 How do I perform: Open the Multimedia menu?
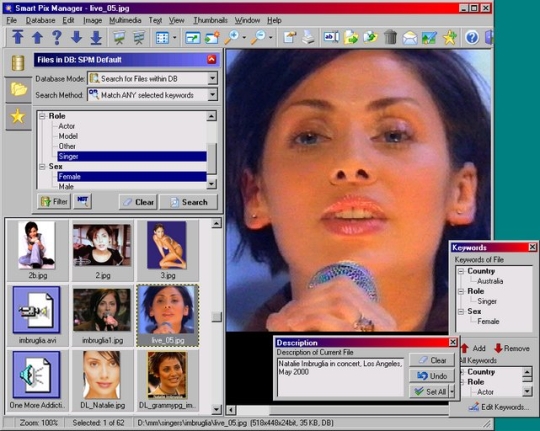pyautogui.click(x=125, y=20)
